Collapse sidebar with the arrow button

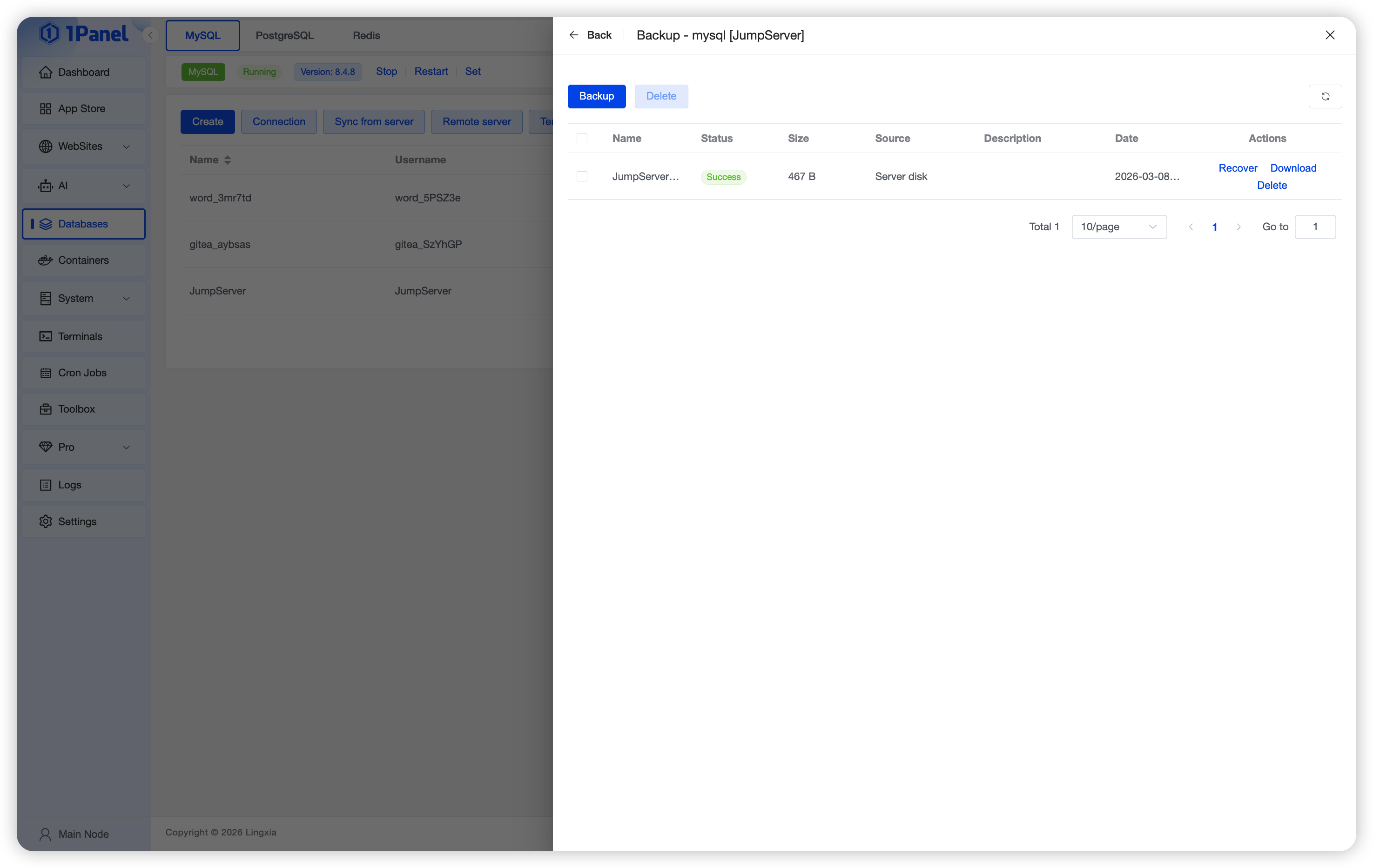tap(150, 35)
